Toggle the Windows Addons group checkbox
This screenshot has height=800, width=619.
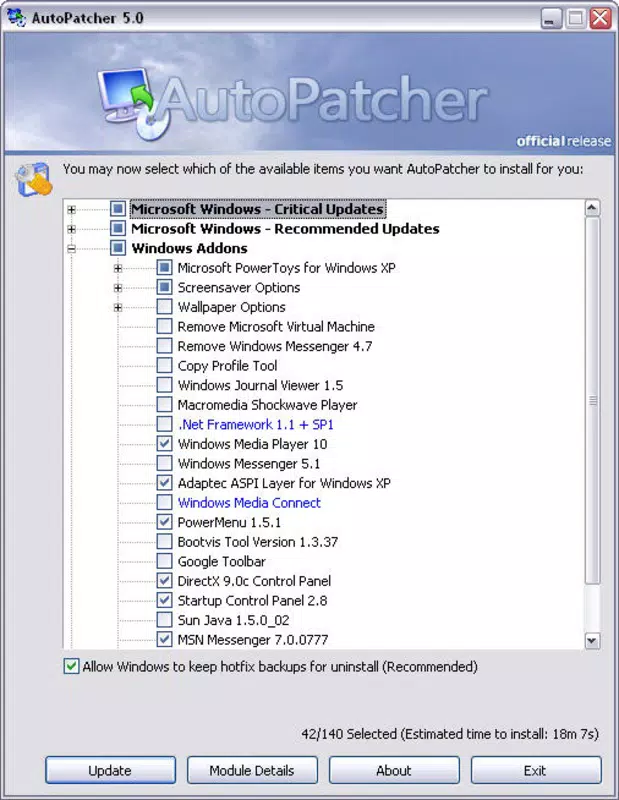pos(118,248)
